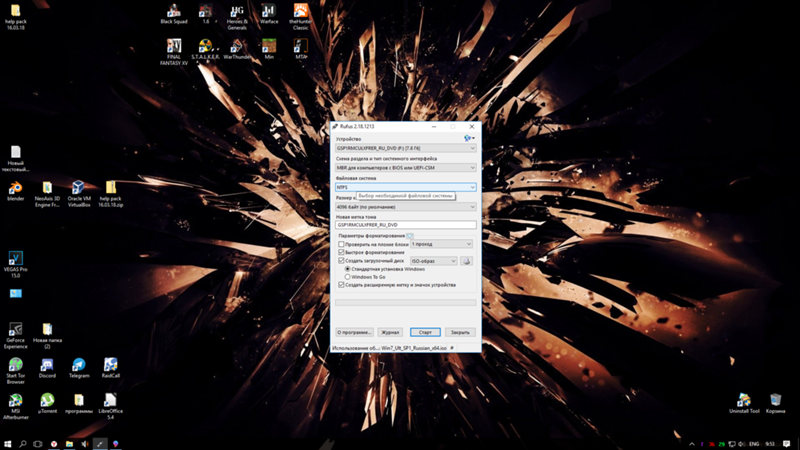This screenshot has height=450, width=800.
Task: Open the Журнал log button
Action: 390,332
